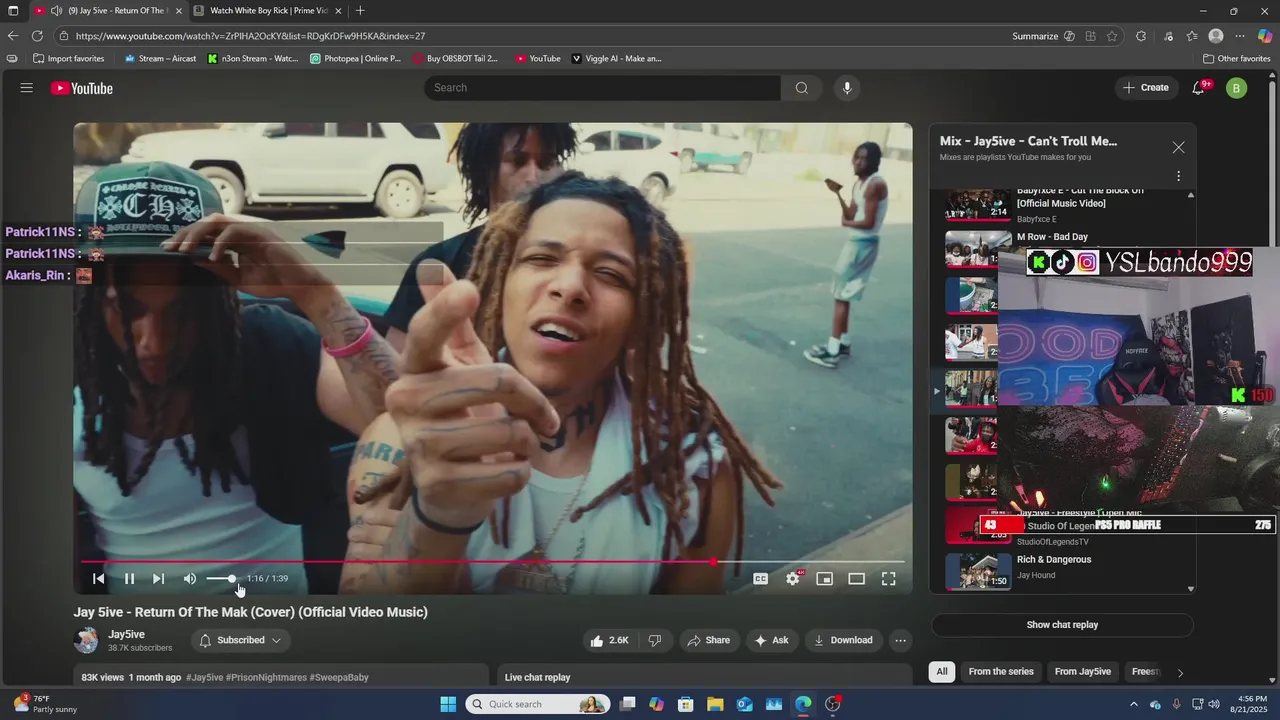Seek on the red video progress bar
This screenshot has width=1280, height=720.
(x=492, y=562)
